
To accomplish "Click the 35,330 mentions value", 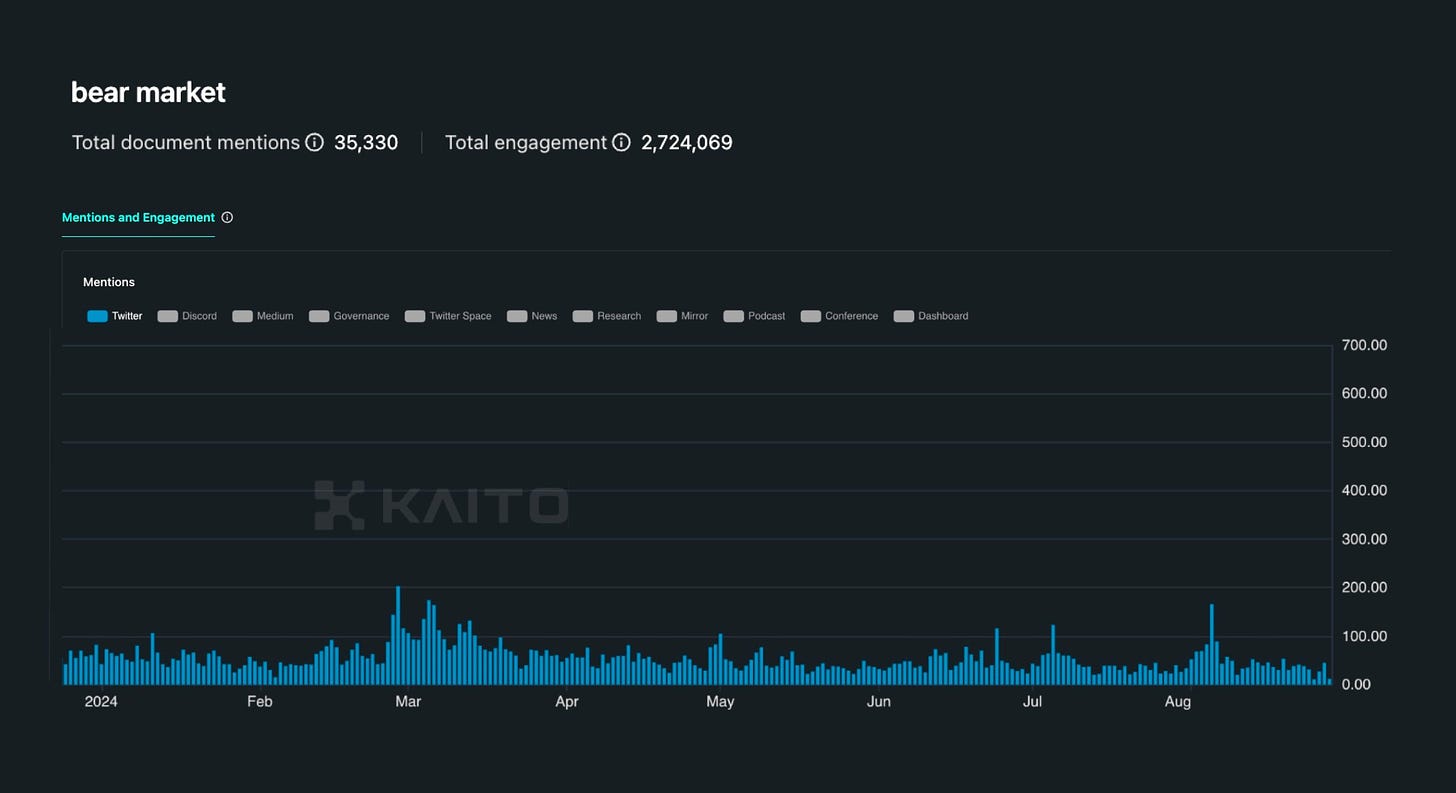I will 366,143.
